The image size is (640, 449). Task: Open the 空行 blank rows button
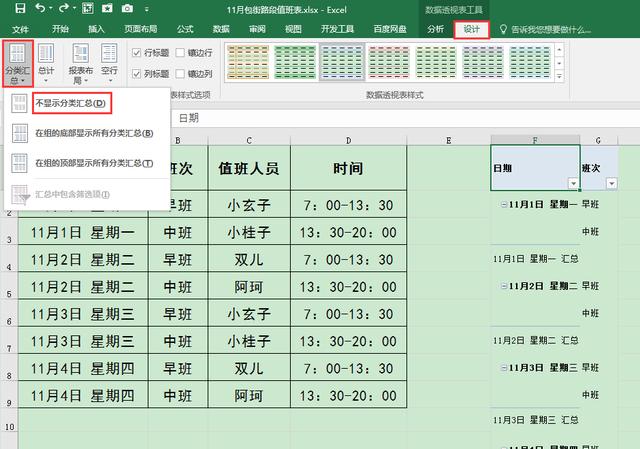coord(109,63)
